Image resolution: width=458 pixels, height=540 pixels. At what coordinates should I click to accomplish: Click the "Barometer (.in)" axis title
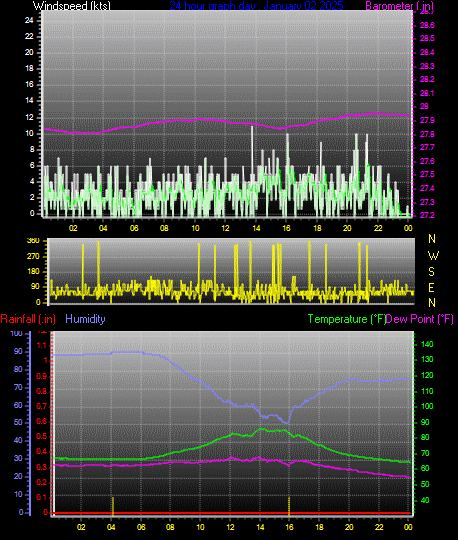399,6
